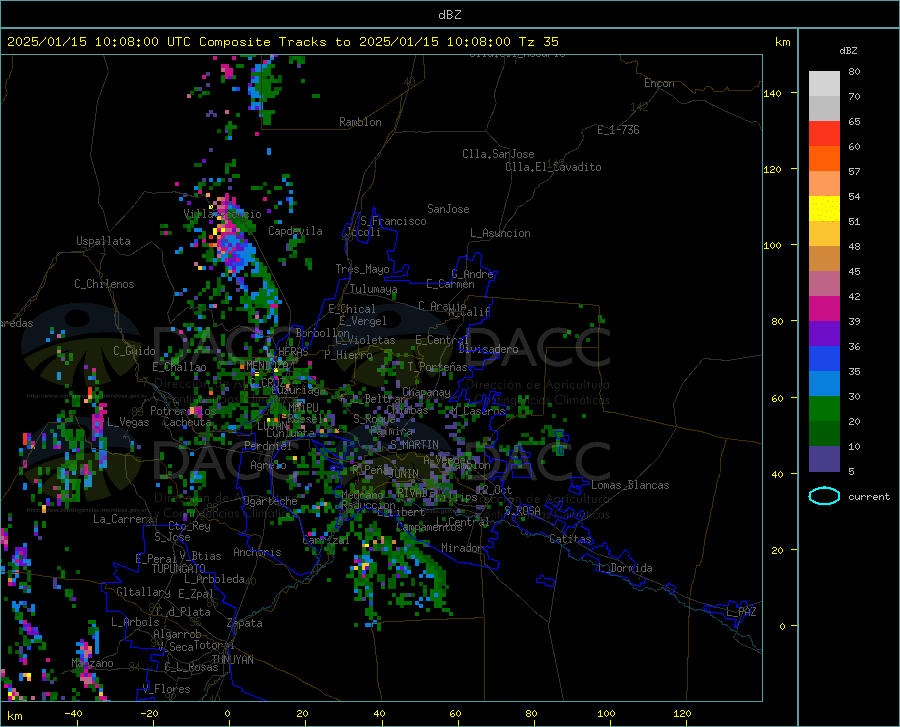This screenshot has height=727, width=900.
Task: Click the 'Anchoris' map label
Action: pos(257,552)
